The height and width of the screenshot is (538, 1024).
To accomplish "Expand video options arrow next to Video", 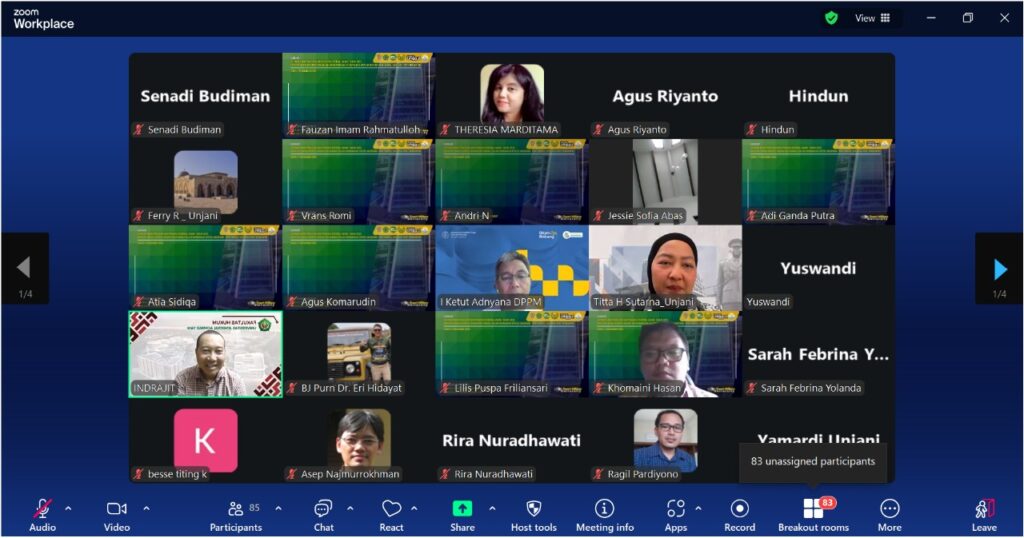I will 146,508.
